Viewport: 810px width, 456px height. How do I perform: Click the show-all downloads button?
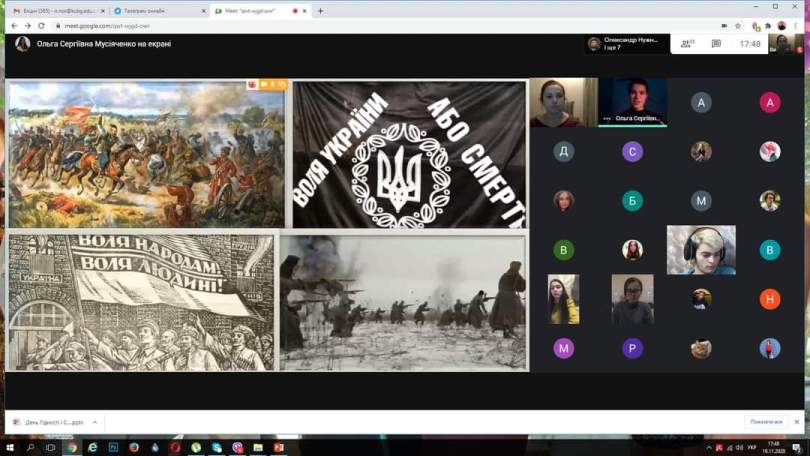click(x=766, y=422)
